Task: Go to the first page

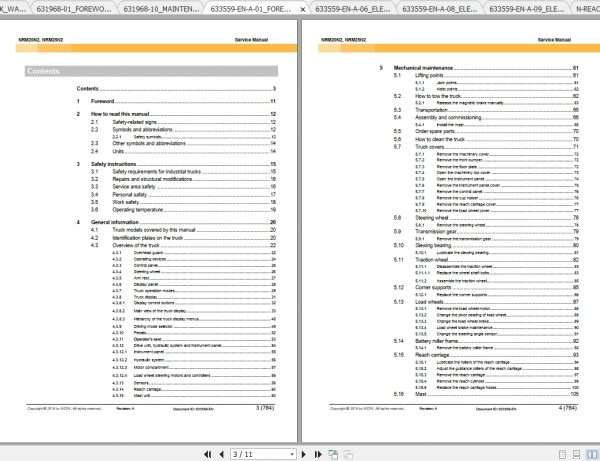Action: (207, 454)
